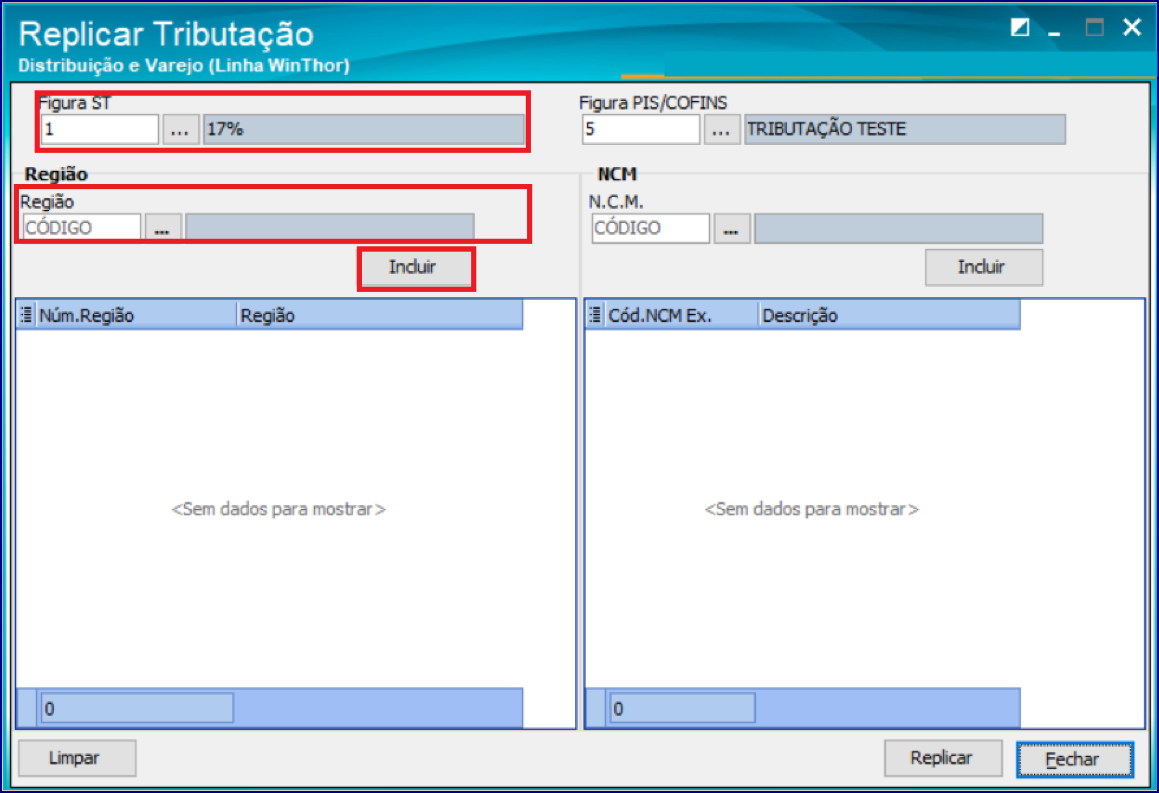Maximize the Replicar Tributação window

click(1095, 28)
